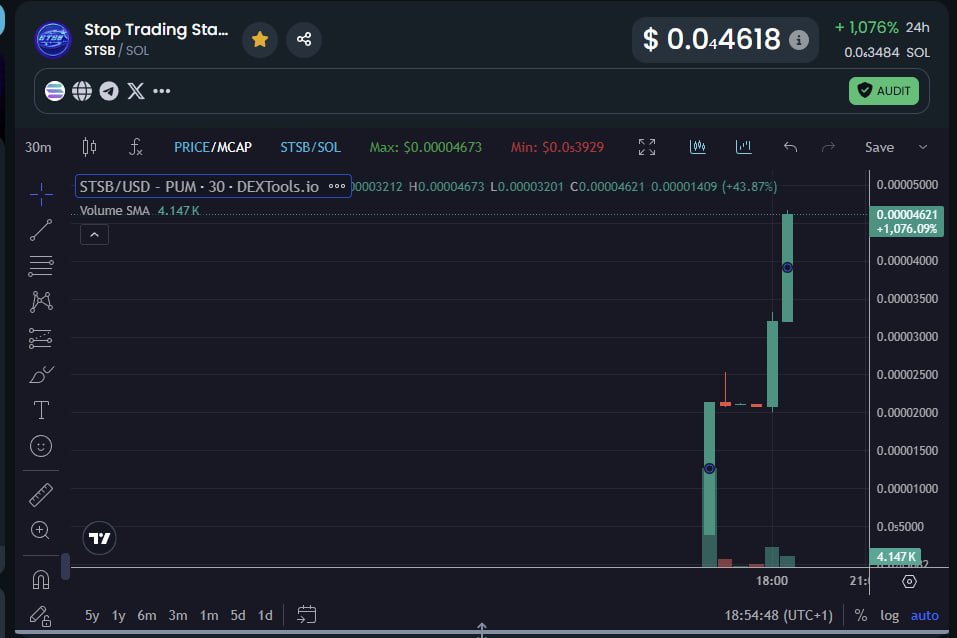Viewport: 957px width, 638px height.
Task: Click the trade marker on latest candle
Action: point(787,267)
